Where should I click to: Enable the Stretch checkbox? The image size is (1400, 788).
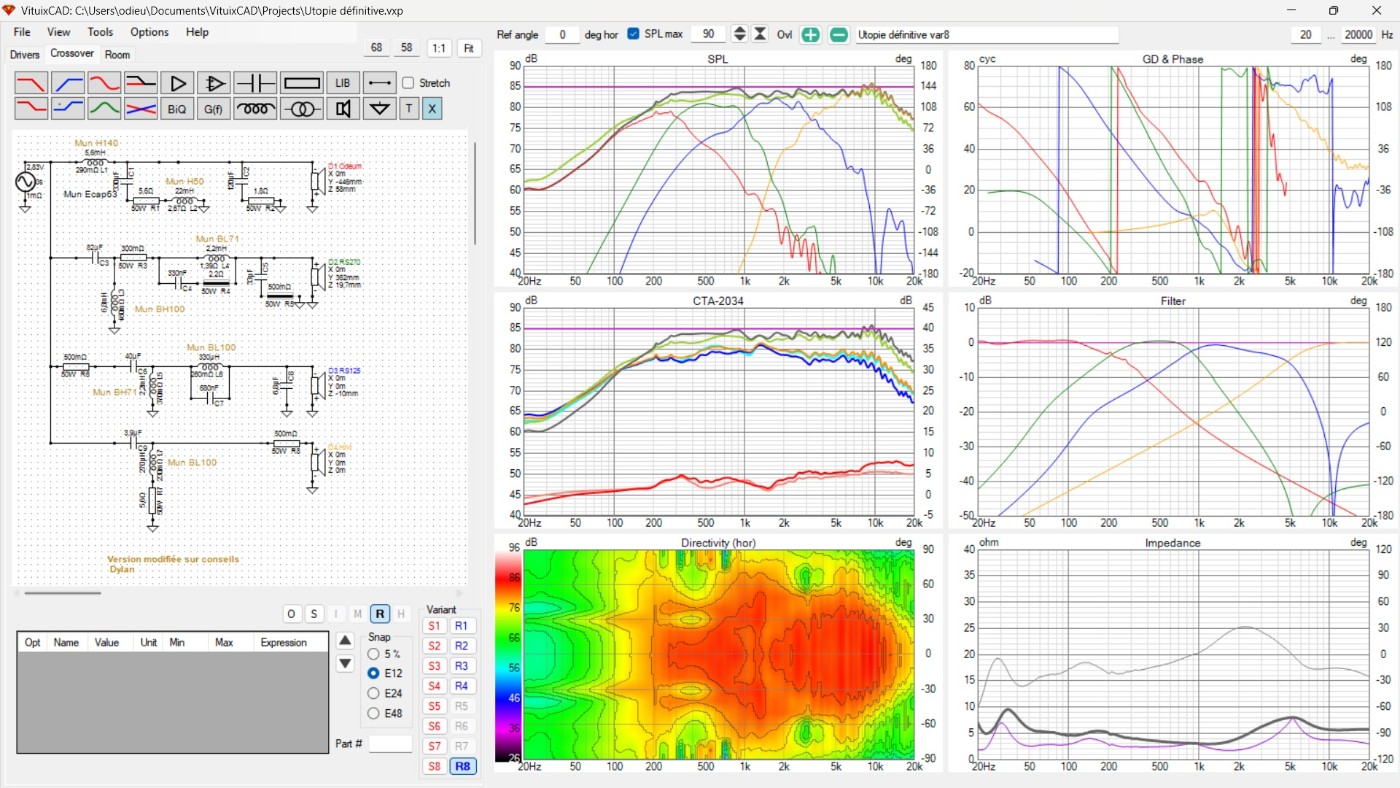[x=408, y=83]
